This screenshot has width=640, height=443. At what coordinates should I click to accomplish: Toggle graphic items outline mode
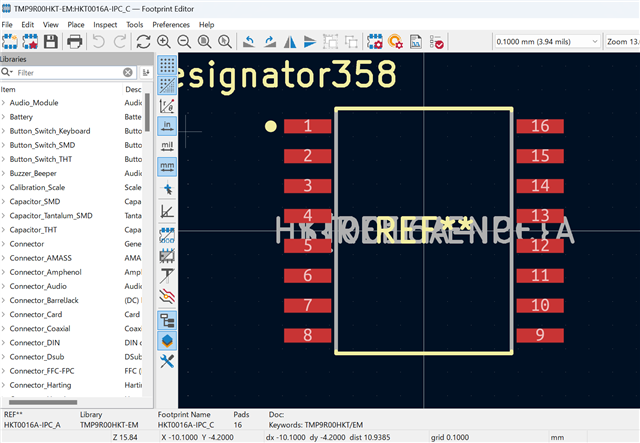click(x=167, y=256)
